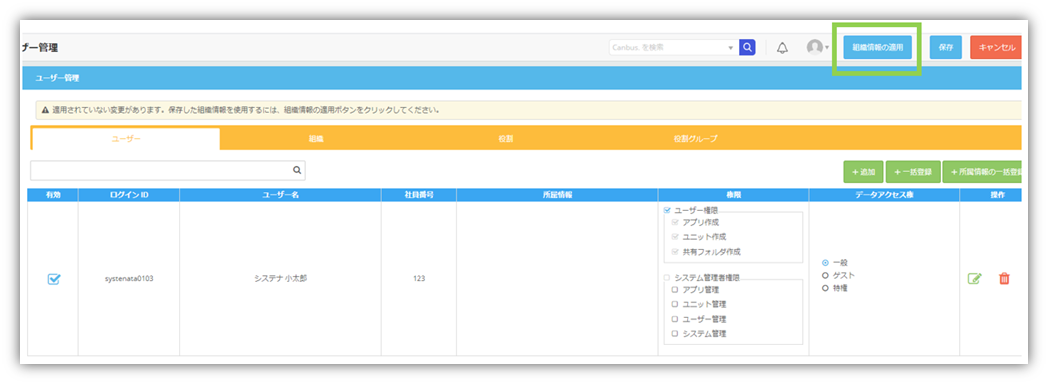The image size is (1048, 384).
Task: Enable the システム管理者権限 checkbox
Action: [667, 277]
